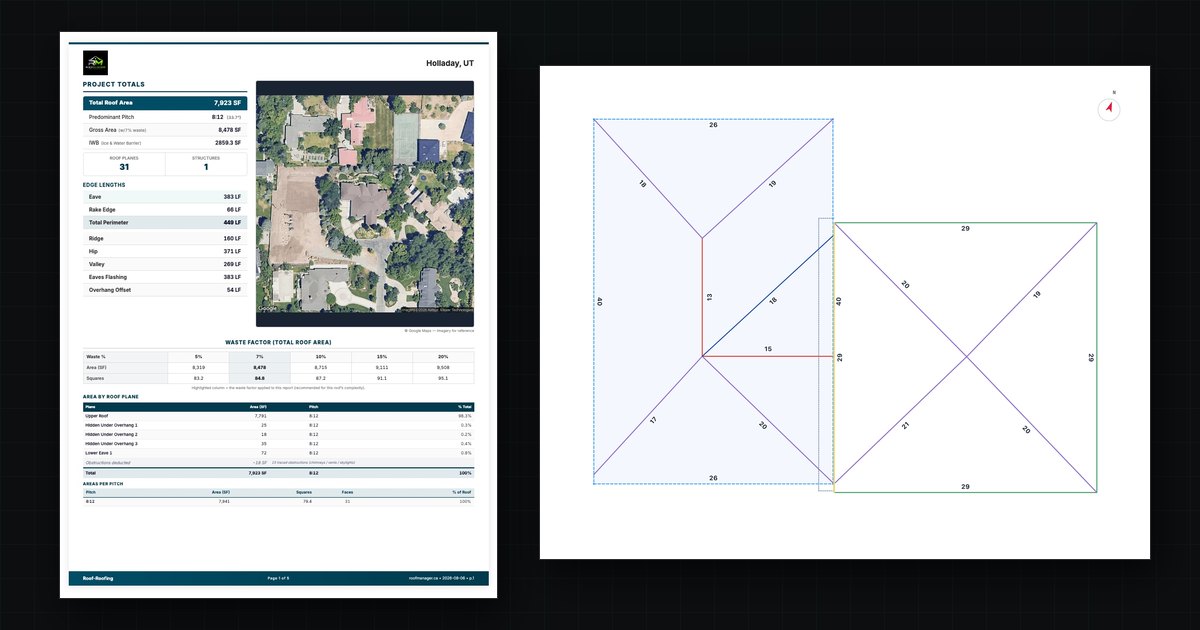Select the 'EDGE LENGTHS' section heading
The image size is (1200, 630).
[x=104, y=185]
